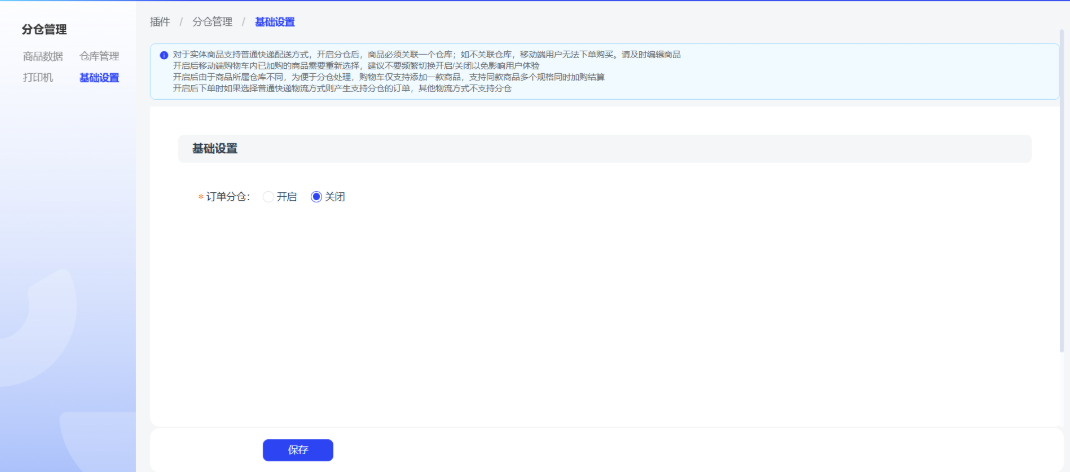Click the blue info icon in notice banner
The height and width of the screenshot is (472, 1070).
[164, 55]
